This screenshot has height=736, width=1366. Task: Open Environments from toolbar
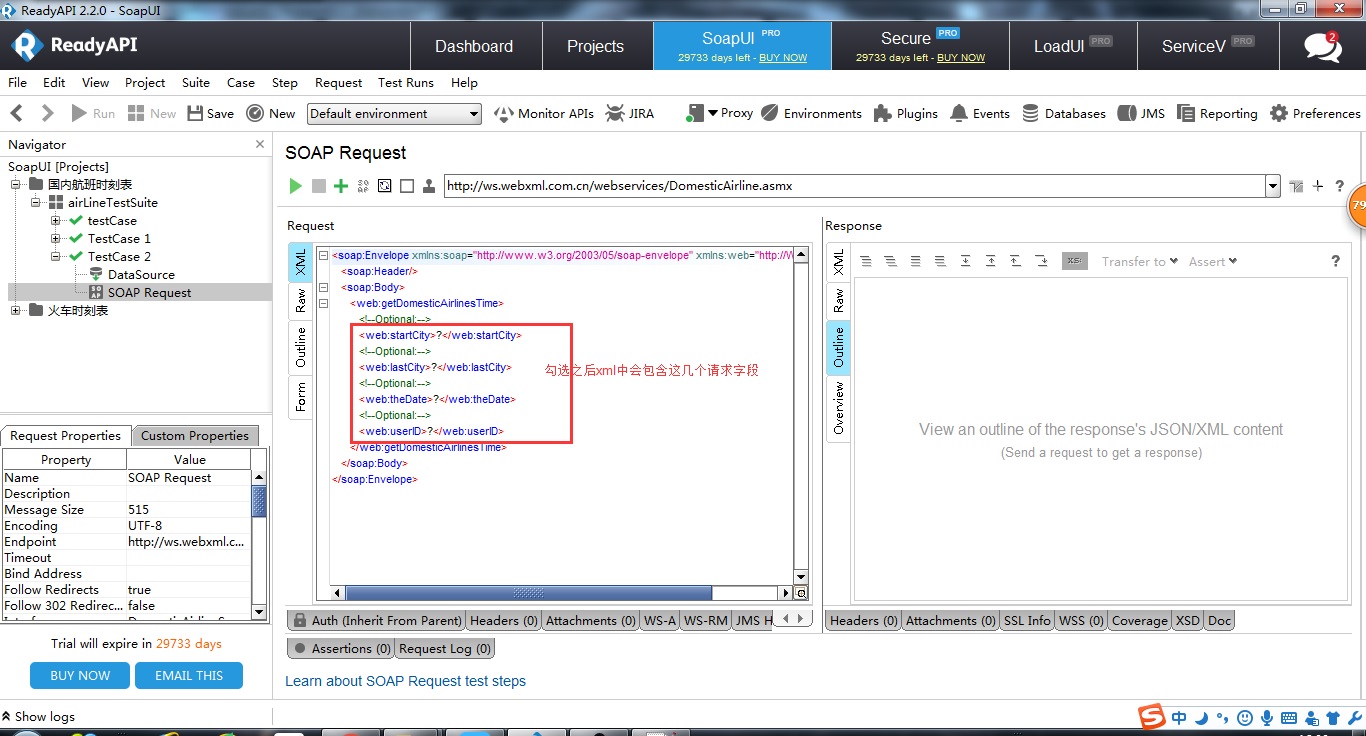point(811,113)
